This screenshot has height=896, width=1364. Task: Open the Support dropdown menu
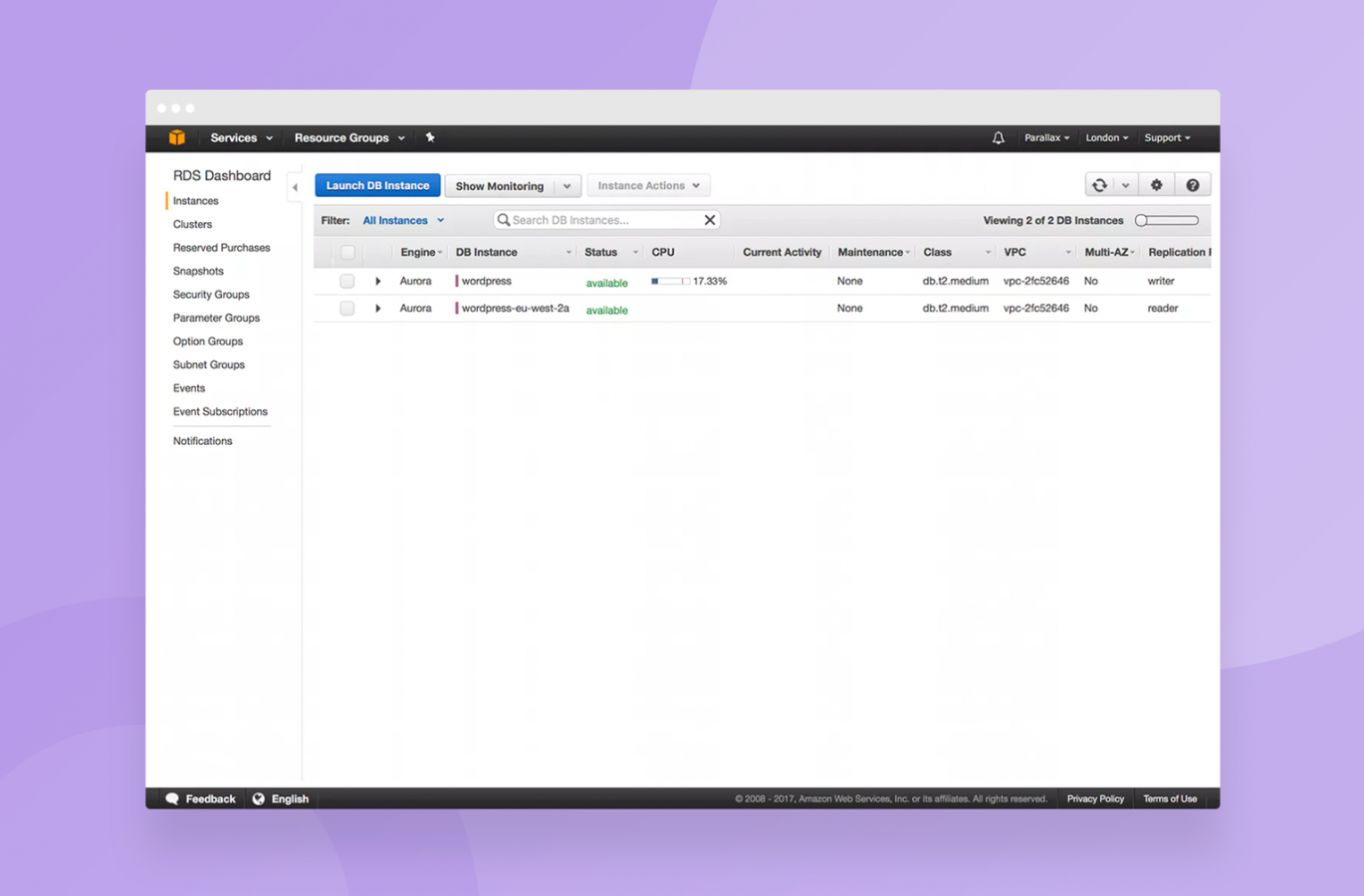coord(1167,137)
